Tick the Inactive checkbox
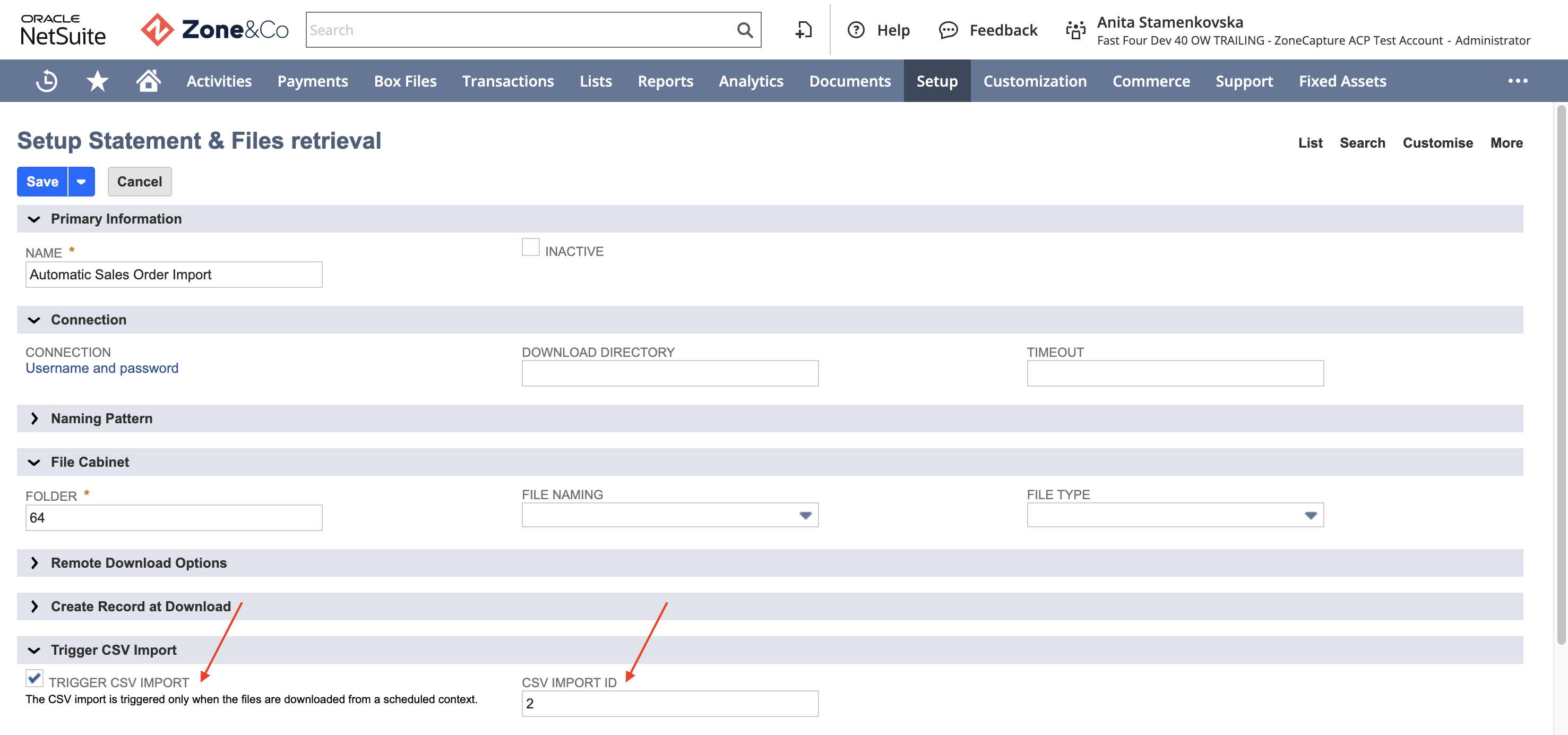 tap(530, 247)
